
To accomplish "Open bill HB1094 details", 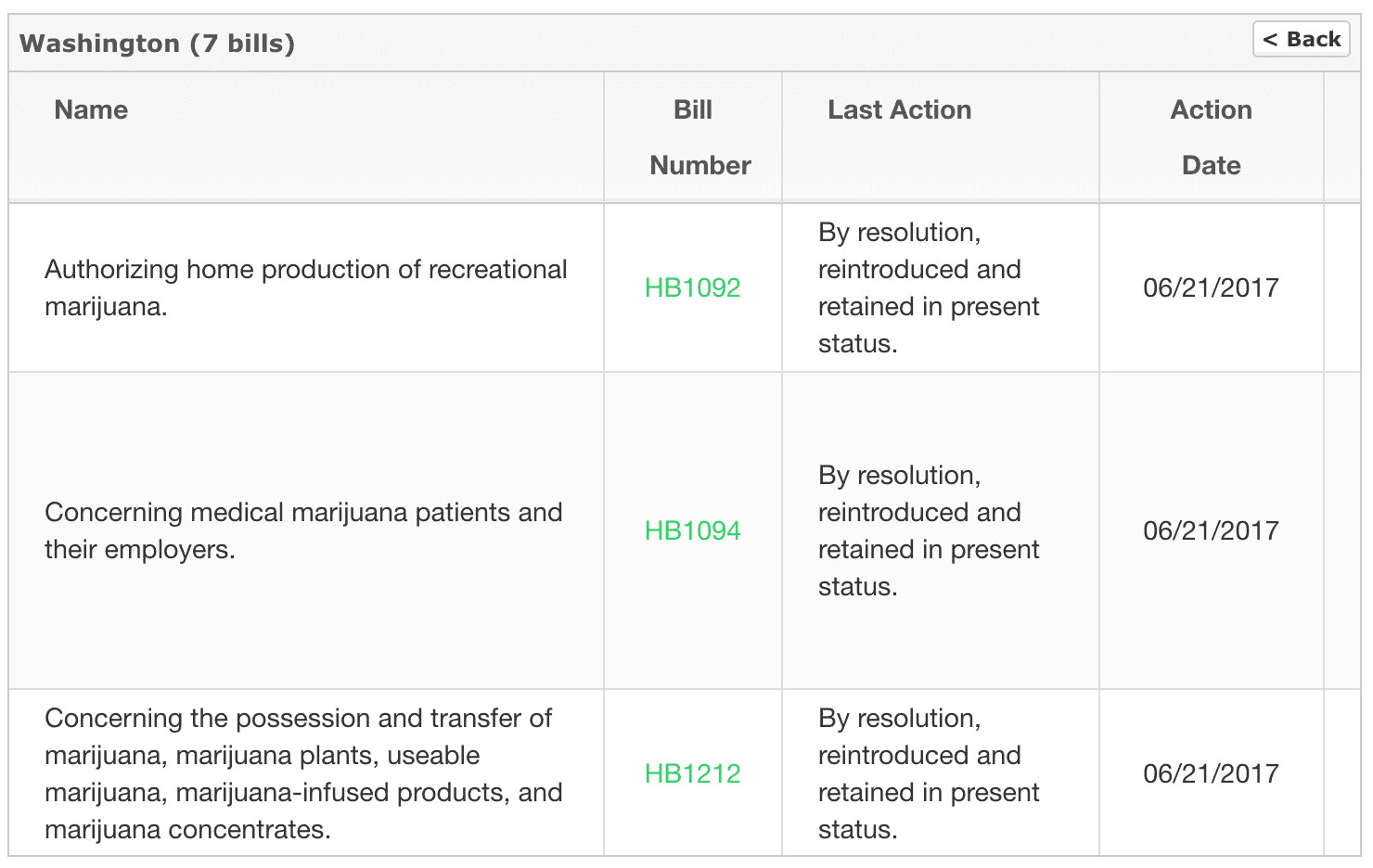I will point(692,530).
